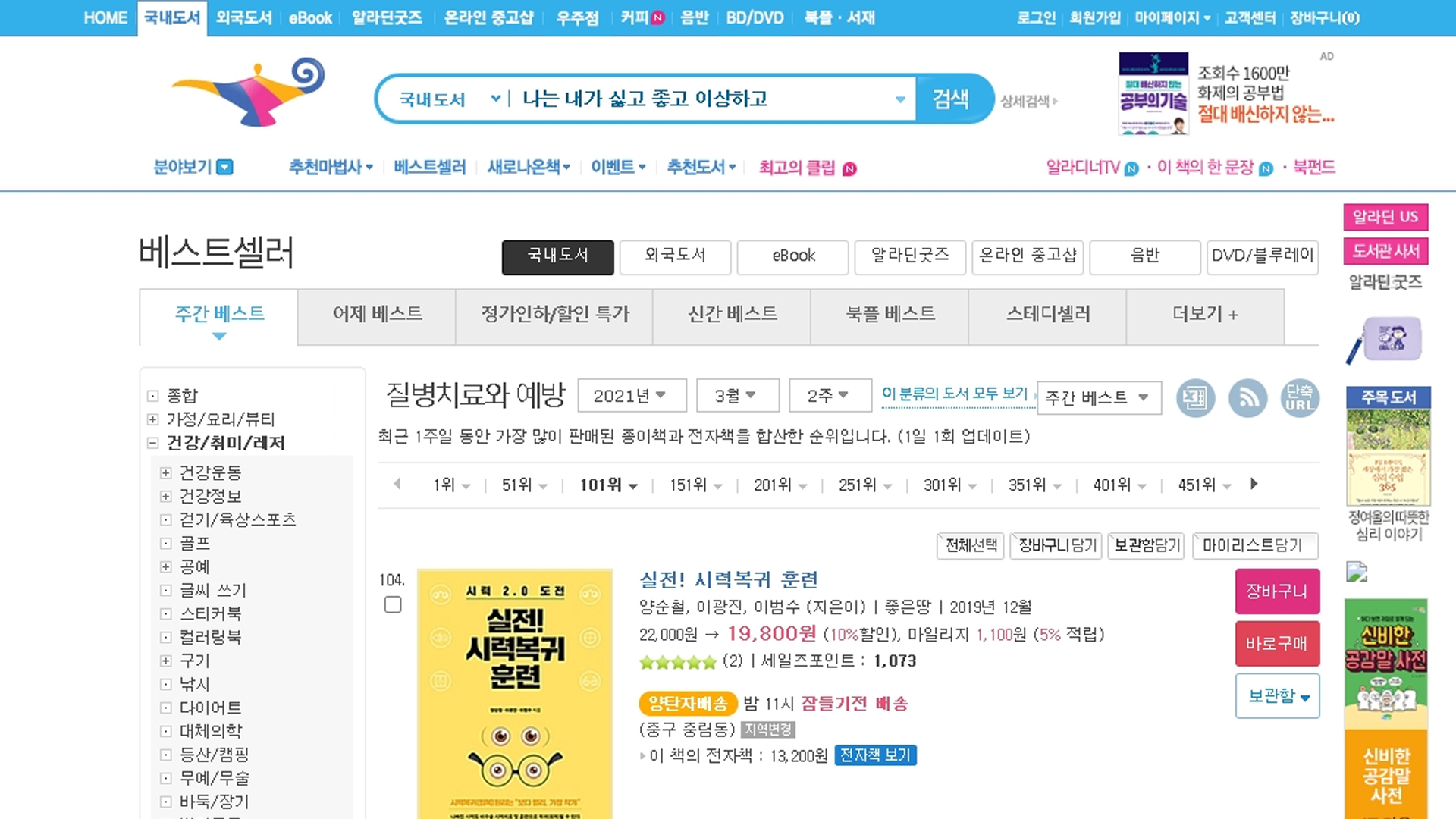Click the next ranking page arrow
The image size is (1456, 819).
click(x=1254, y=484)
